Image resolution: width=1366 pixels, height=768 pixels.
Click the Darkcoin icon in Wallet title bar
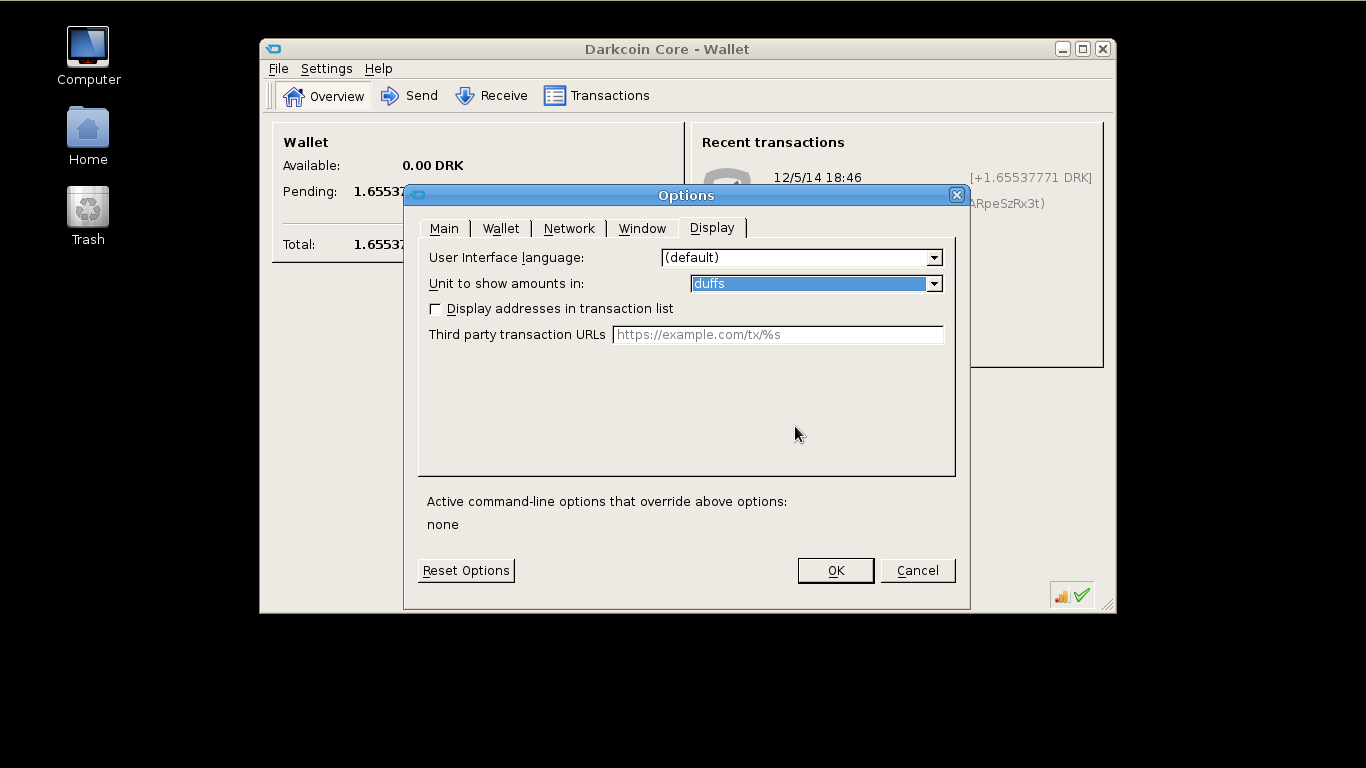click(273, 49)
